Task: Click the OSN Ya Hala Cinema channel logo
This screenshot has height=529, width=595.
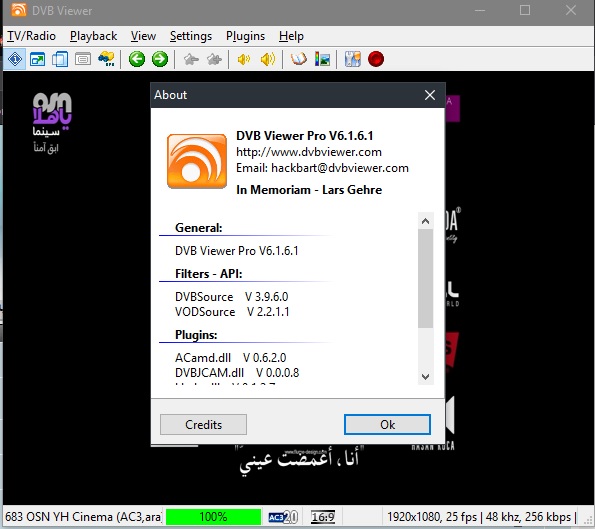Action: pos(52,122)
